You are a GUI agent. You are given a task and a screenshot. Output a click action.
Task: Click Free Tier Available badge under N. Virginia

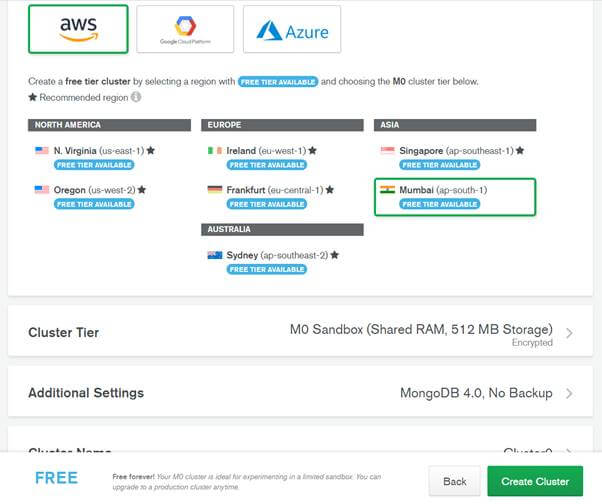[94, 165]
